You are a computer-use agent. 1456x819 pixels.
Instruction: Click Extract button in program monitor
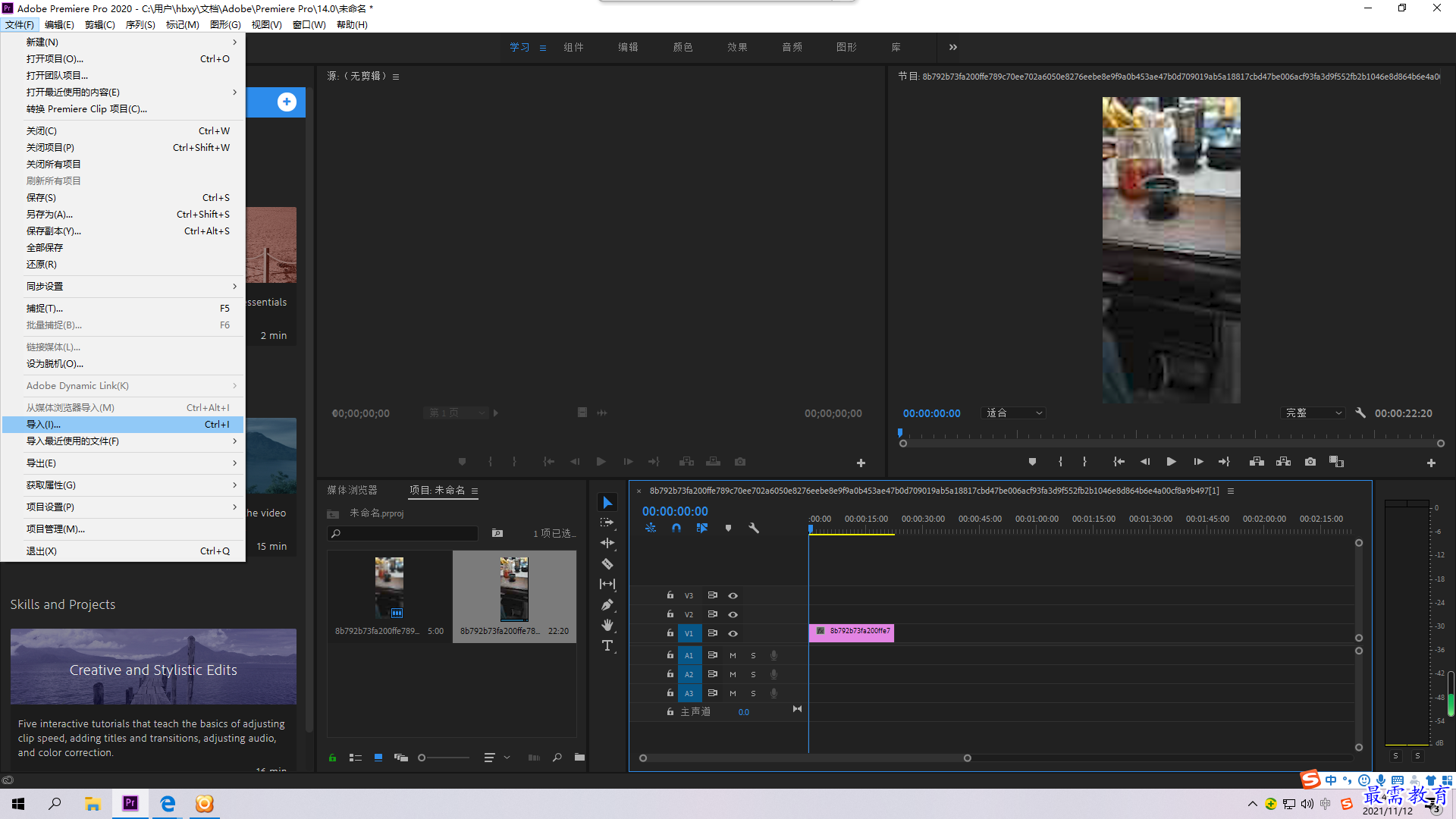tap(1283, 461)
